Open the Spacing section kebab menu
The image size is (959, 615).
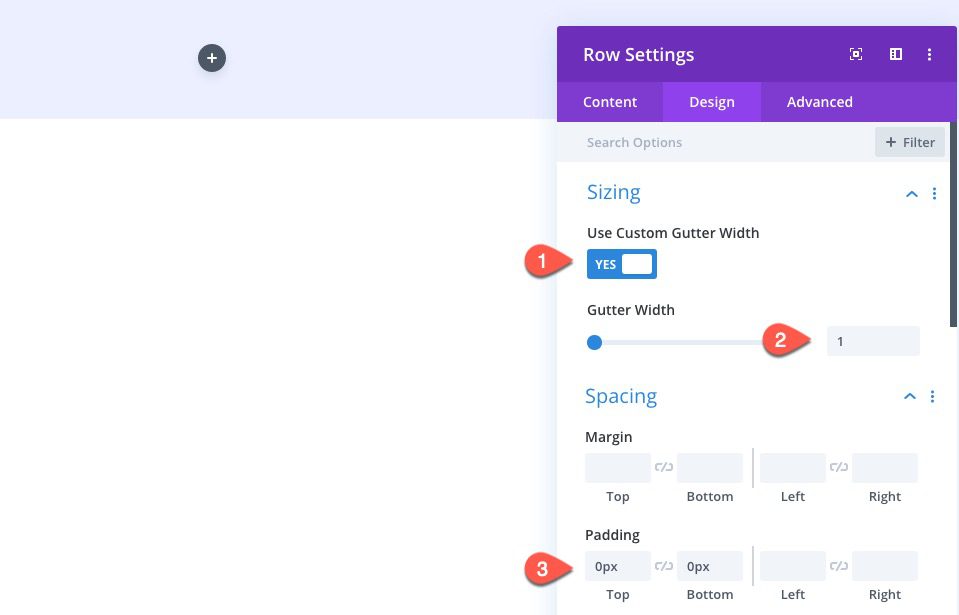pos(933,396)
